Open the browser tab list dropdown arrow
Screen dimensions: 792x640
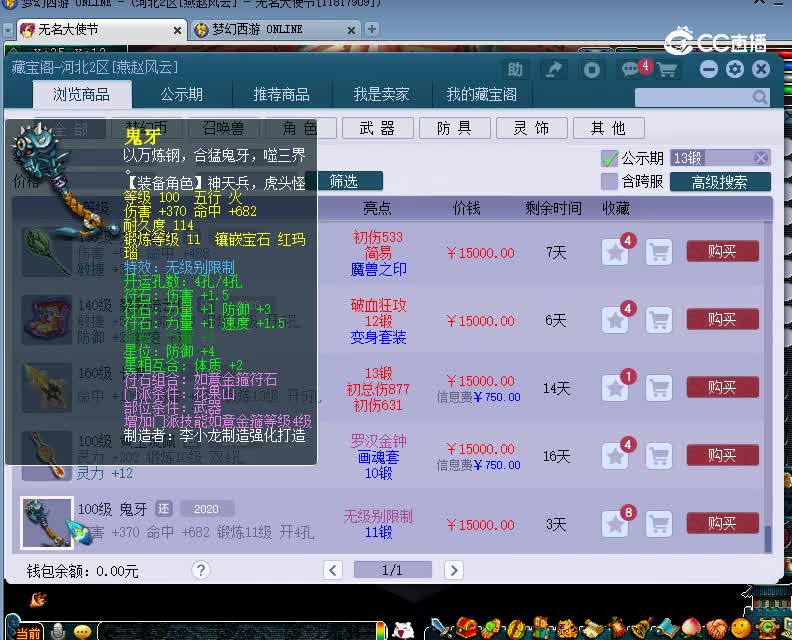8,30
